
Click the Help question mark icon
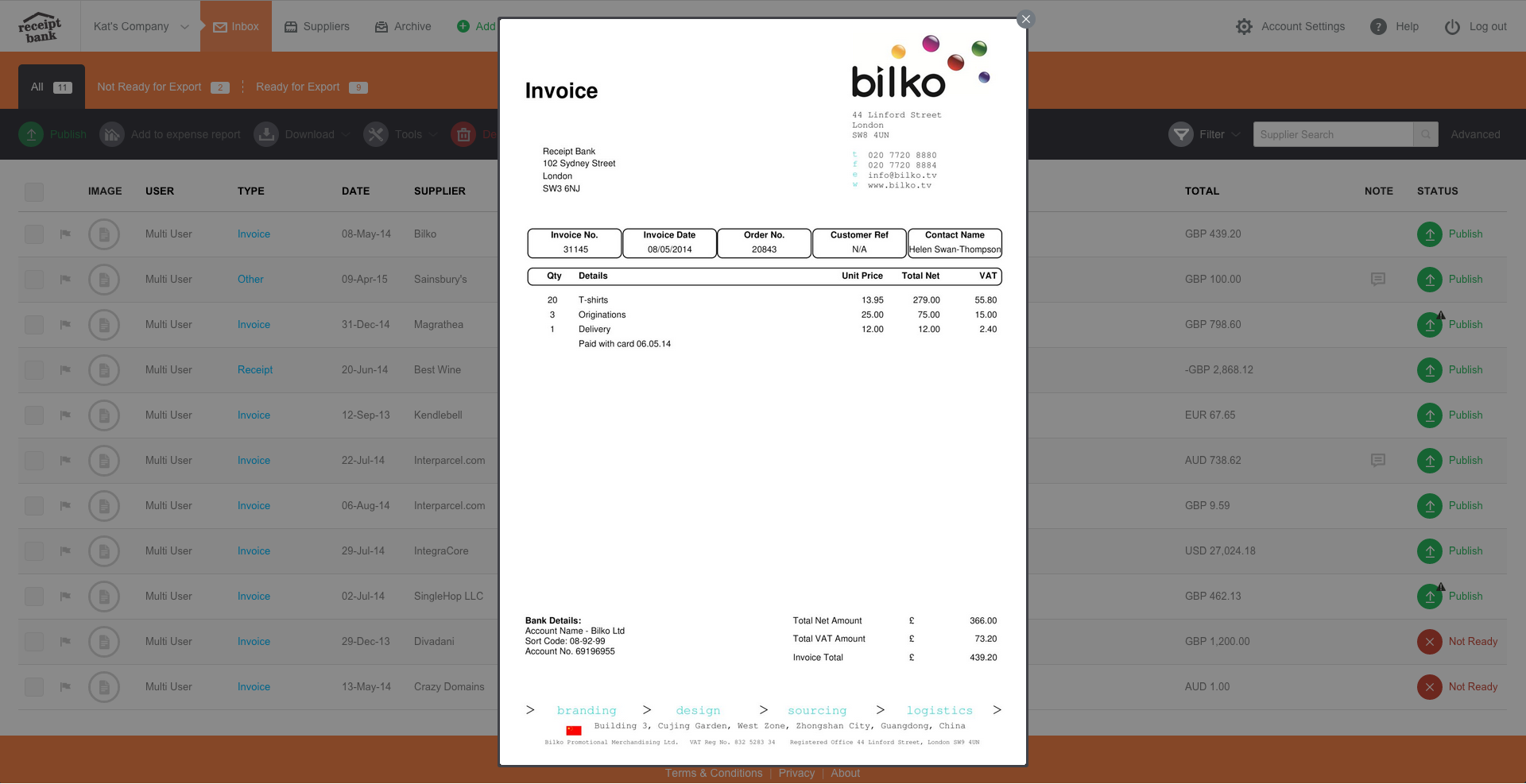coord(1378,27)
